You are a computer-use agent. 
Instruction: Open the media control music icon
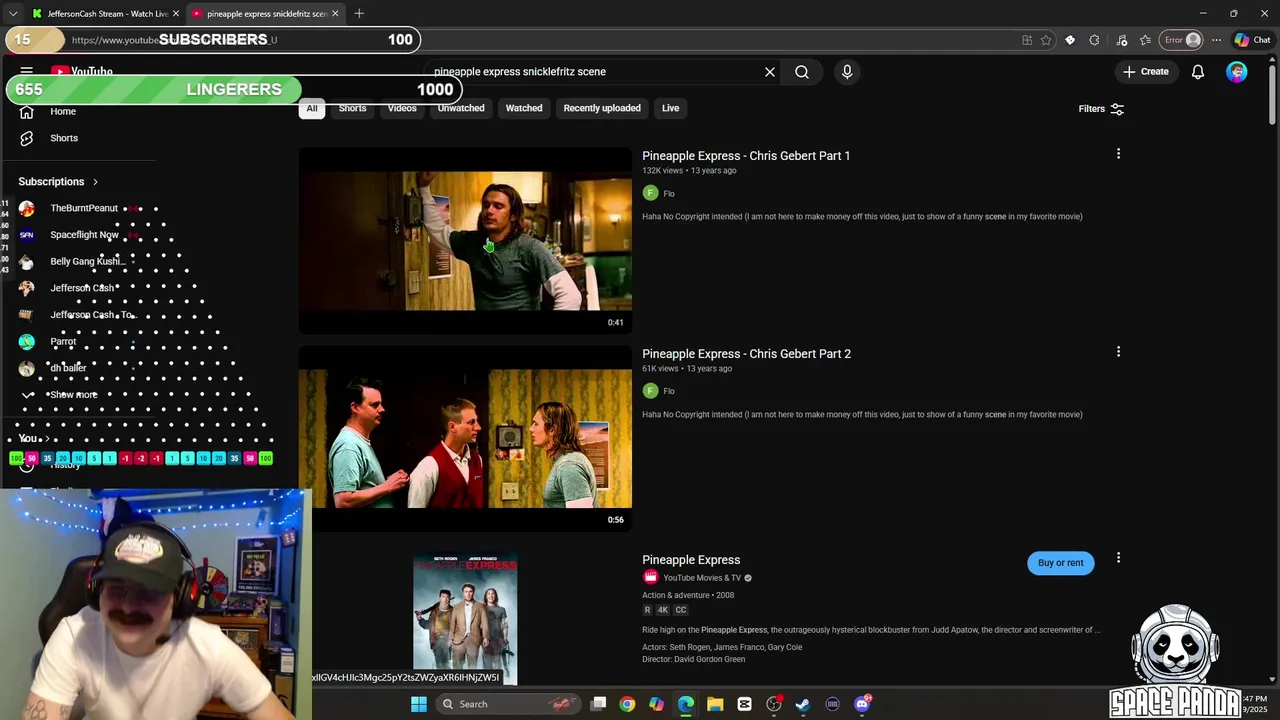click(x=1121, y=40)
